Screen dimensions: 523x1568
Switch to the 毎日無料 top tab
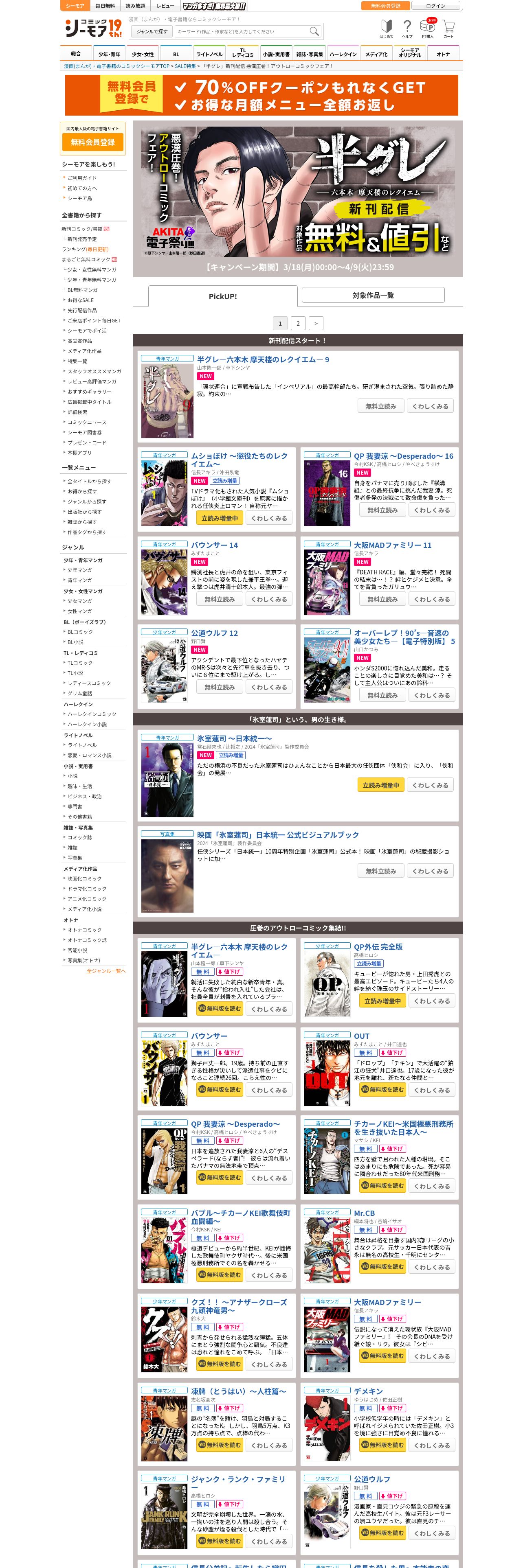[x=105, y=5]
